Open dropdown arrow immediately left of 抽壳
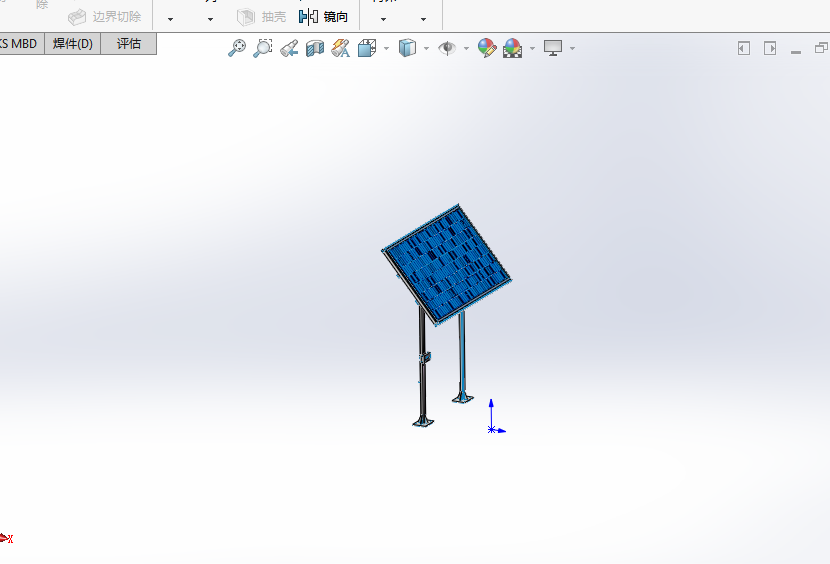This screenshot has height=564, width=830. coord(210,19)
